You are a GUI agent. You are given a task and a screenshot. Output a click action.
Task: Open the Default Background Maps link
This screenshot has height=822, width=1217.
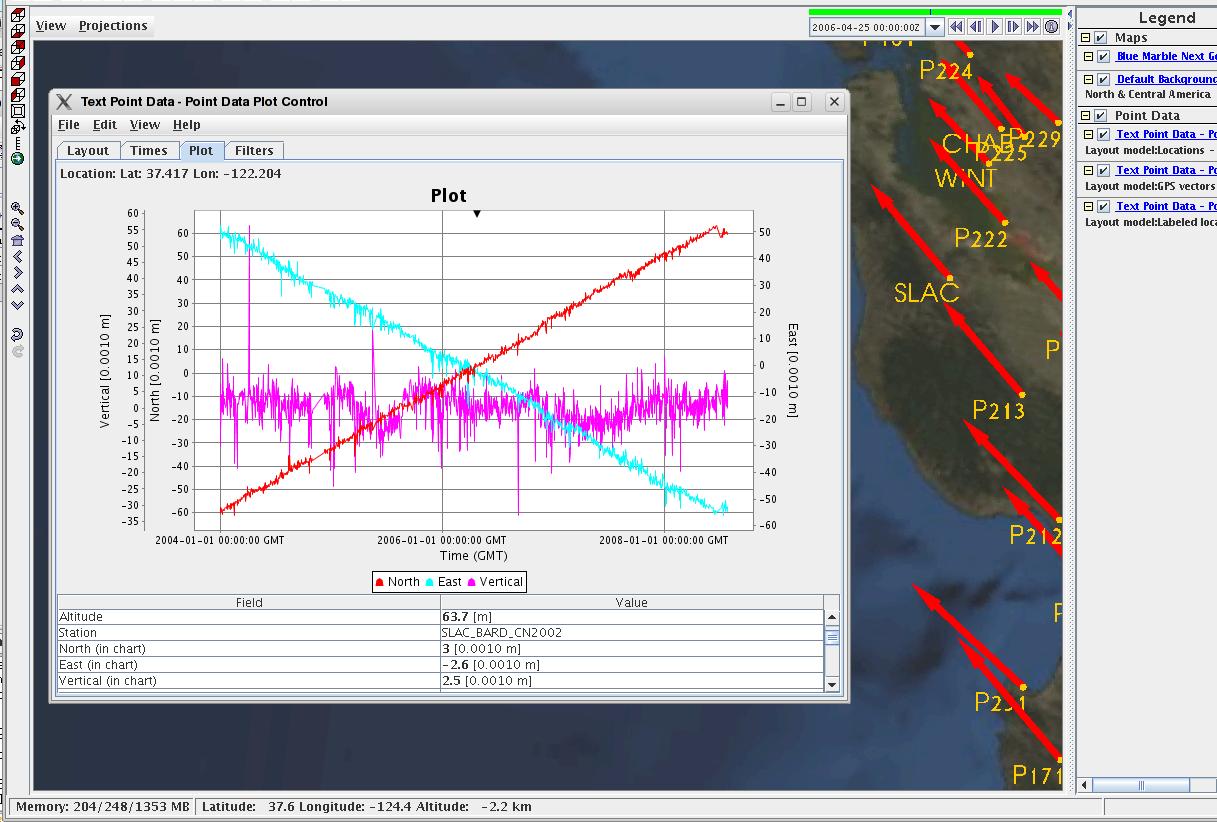tap(1166, 80)
